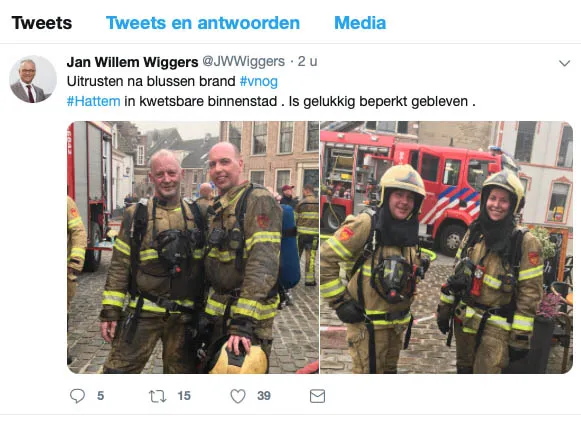
Task: Click the retweet count 15
Action: (x=184, y=396)
